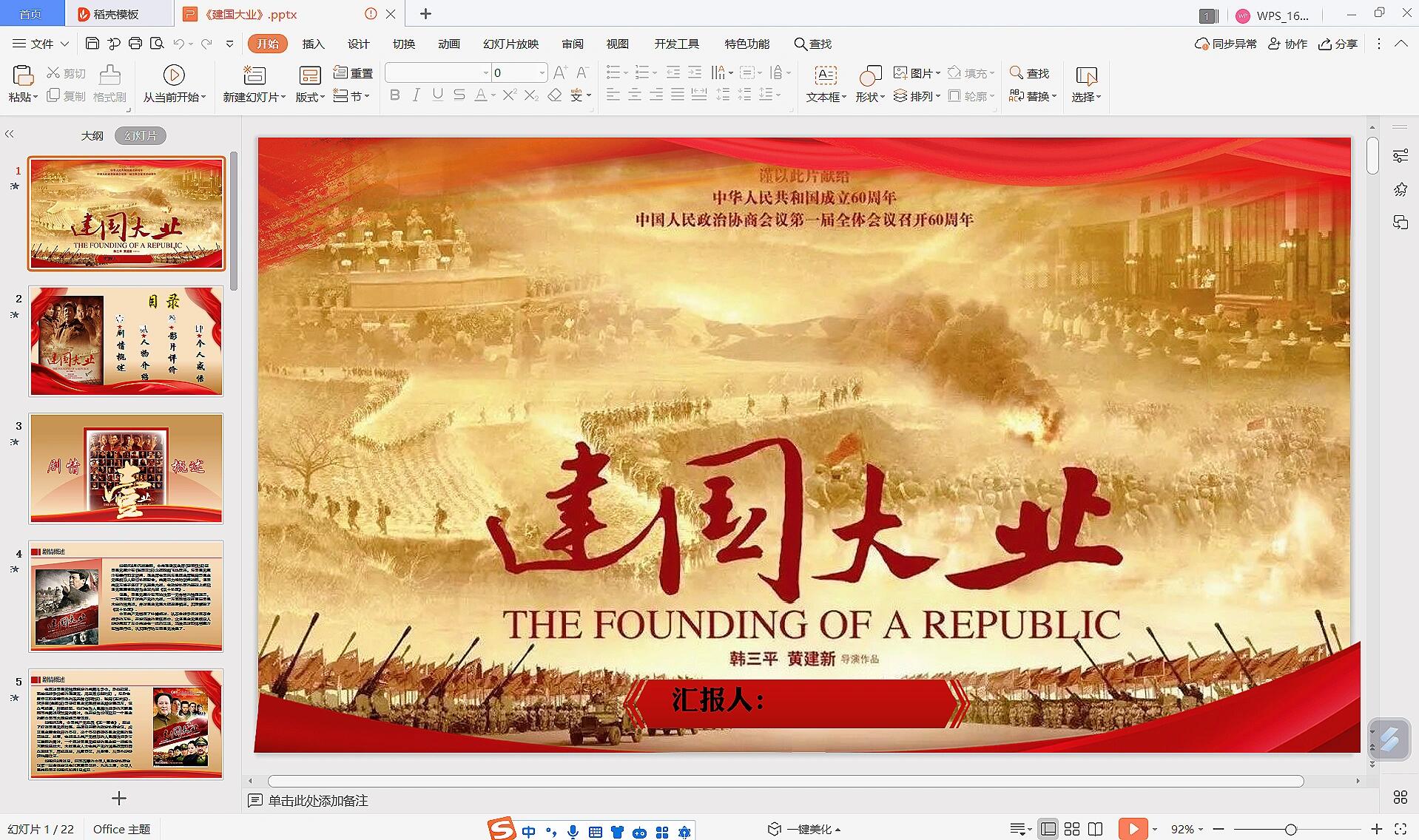Click the Shapes icon in ribbon

(869, 75)
